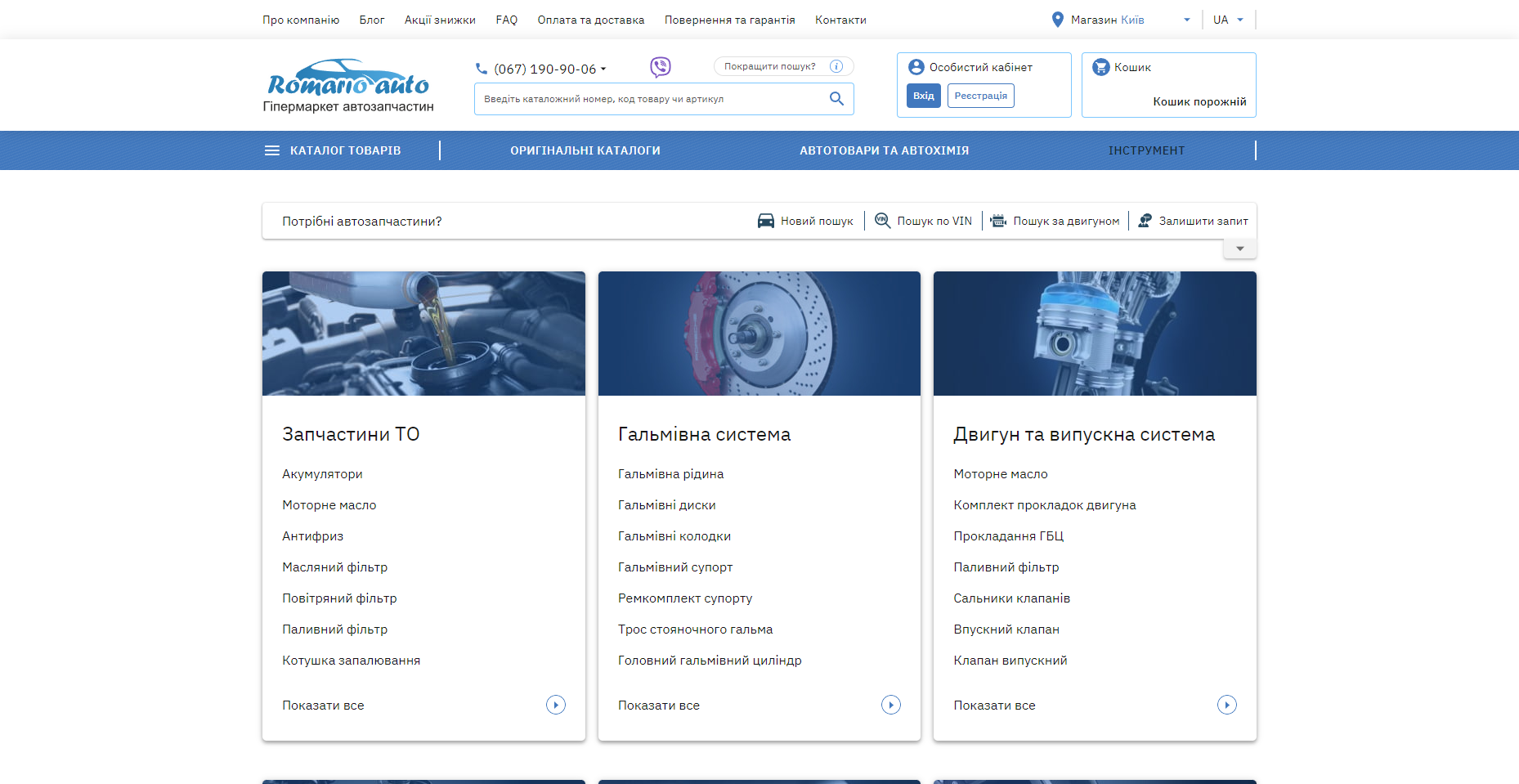Open АВТОТОВАРИ ТА АВТОХІМІЯ menu
Screen dimensions: 1519x784
(x=885, y=150)
